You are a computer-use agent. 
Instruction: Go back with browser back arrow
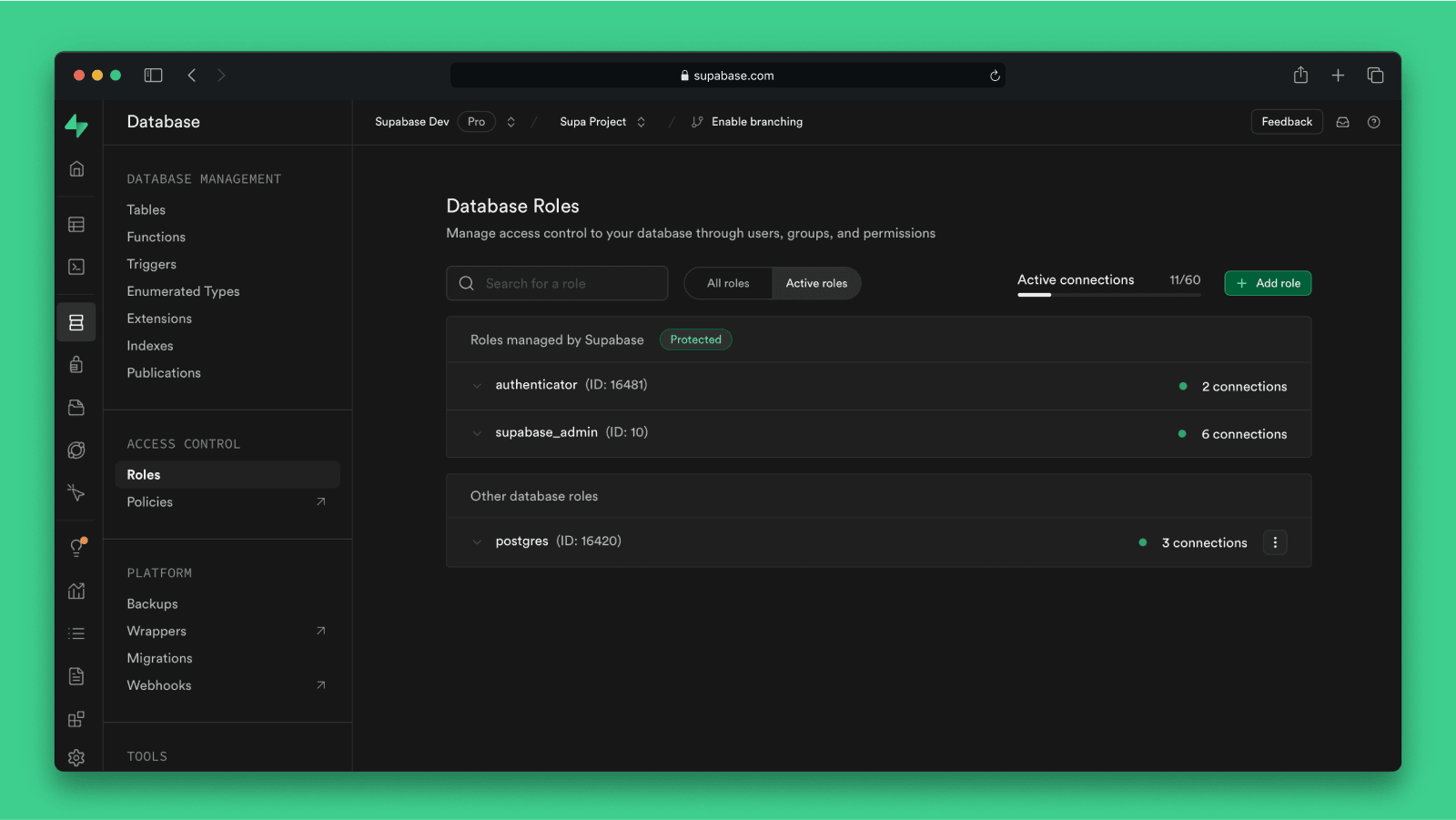pos(192,76)
